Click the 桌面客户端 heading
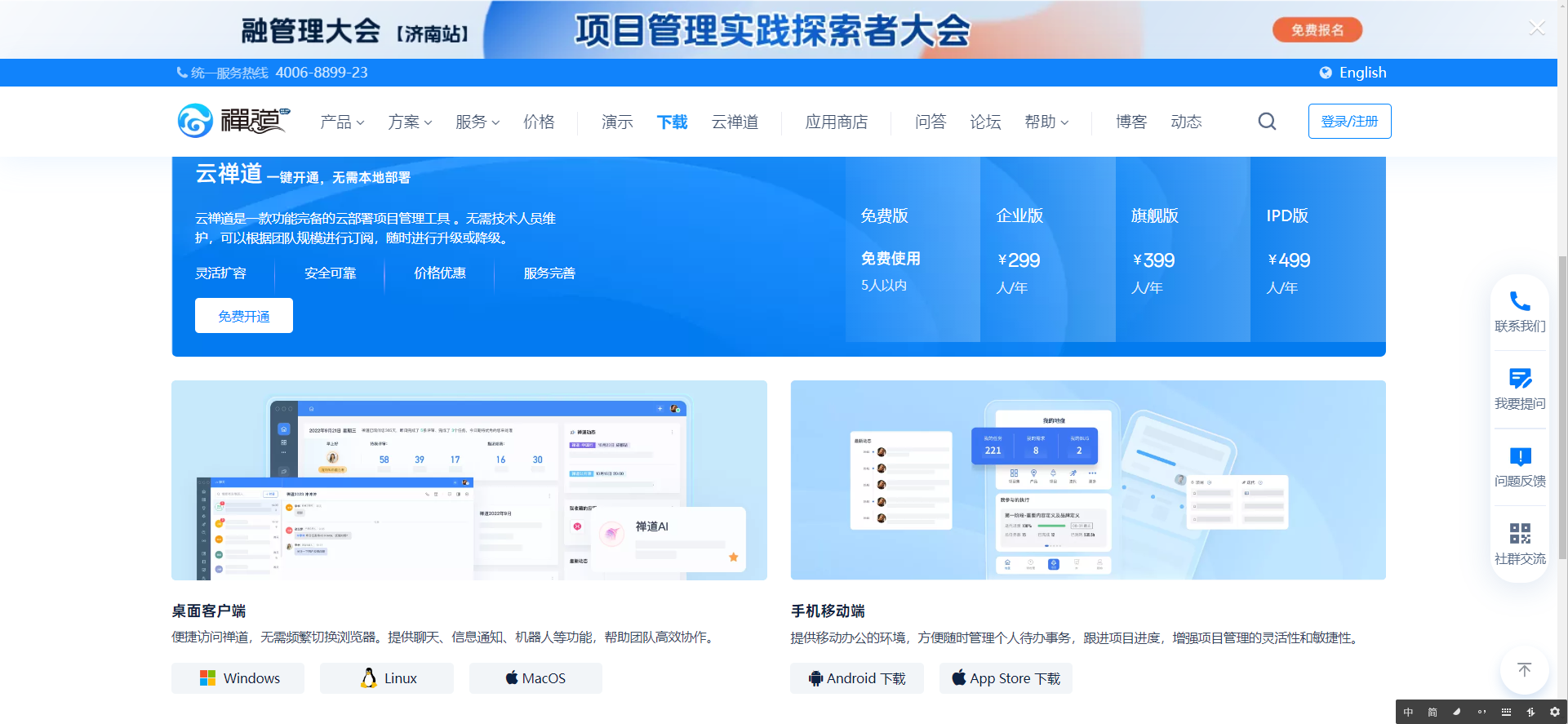The image size is (1568, 724). pos(208,611)
